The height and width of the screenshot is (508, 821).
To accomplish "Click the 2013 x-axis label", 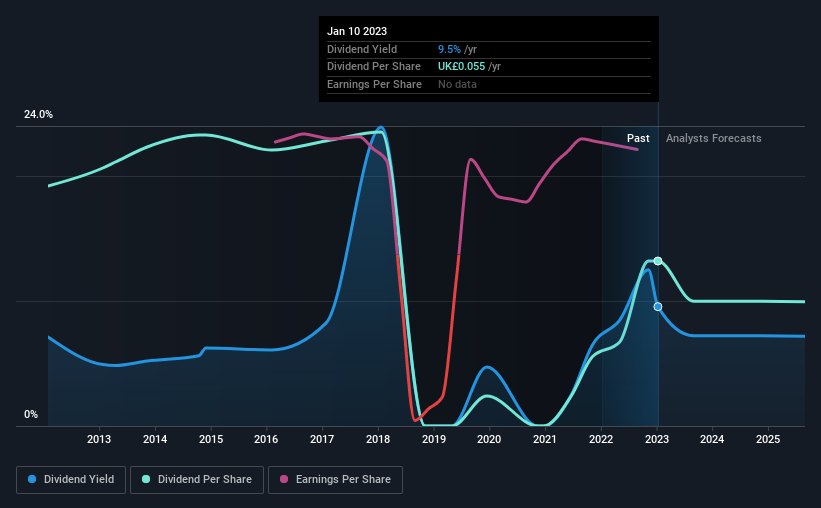I will tap(99, 439).
